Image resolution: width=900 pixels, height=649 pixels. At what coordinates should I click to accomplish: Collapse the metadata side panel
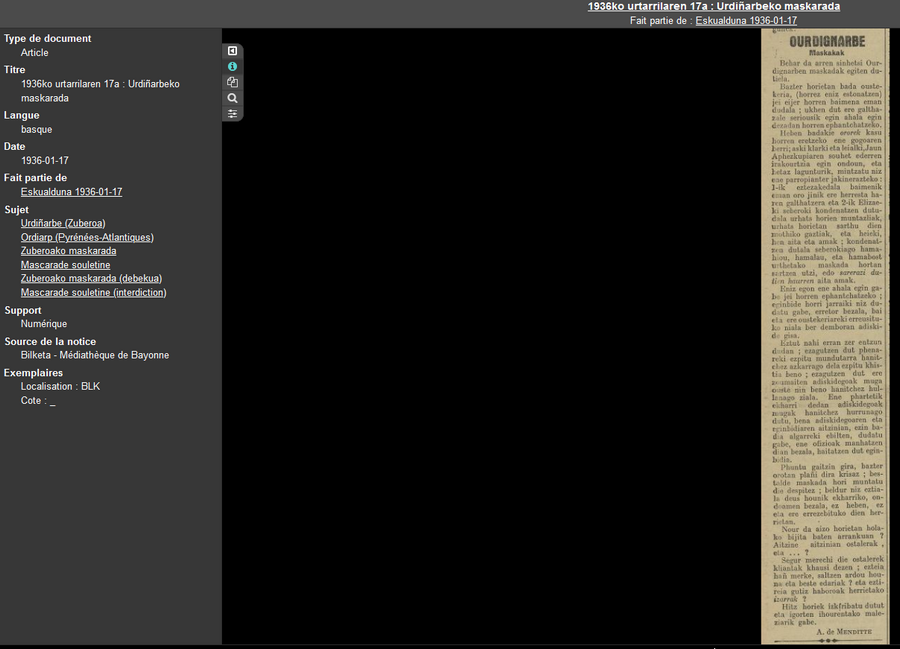tap(232, 51)
